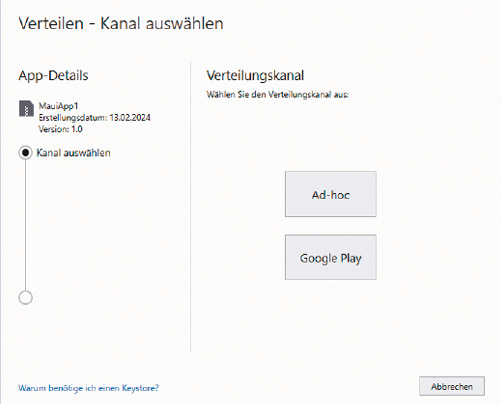Click the Kanal auswählen step label
Viewport: 501px width, 404px height.
(73, 153)
